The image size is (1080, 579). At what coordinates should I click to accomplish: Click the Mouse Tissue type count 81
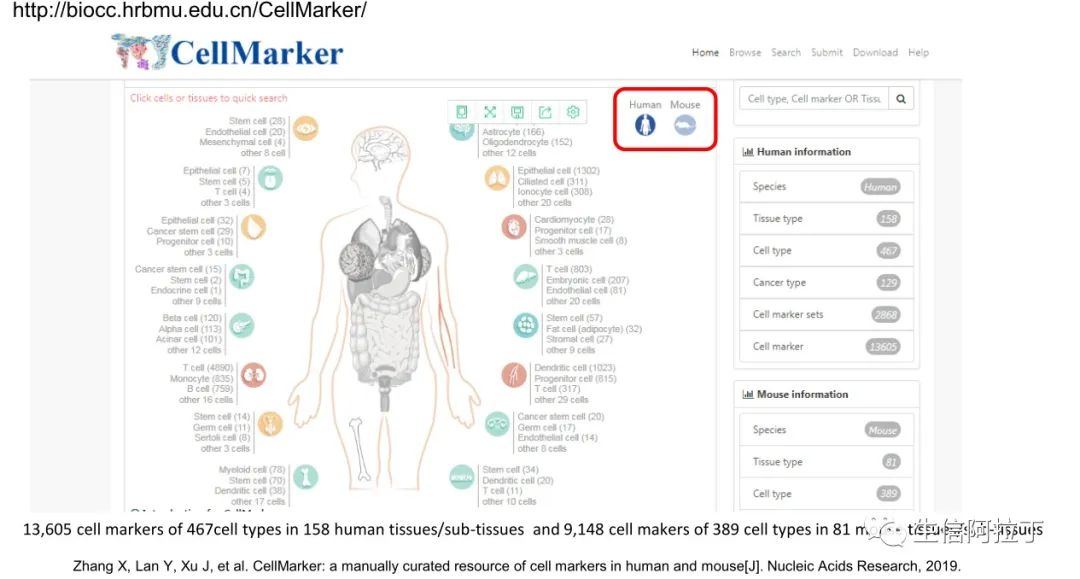coord(891,462)
